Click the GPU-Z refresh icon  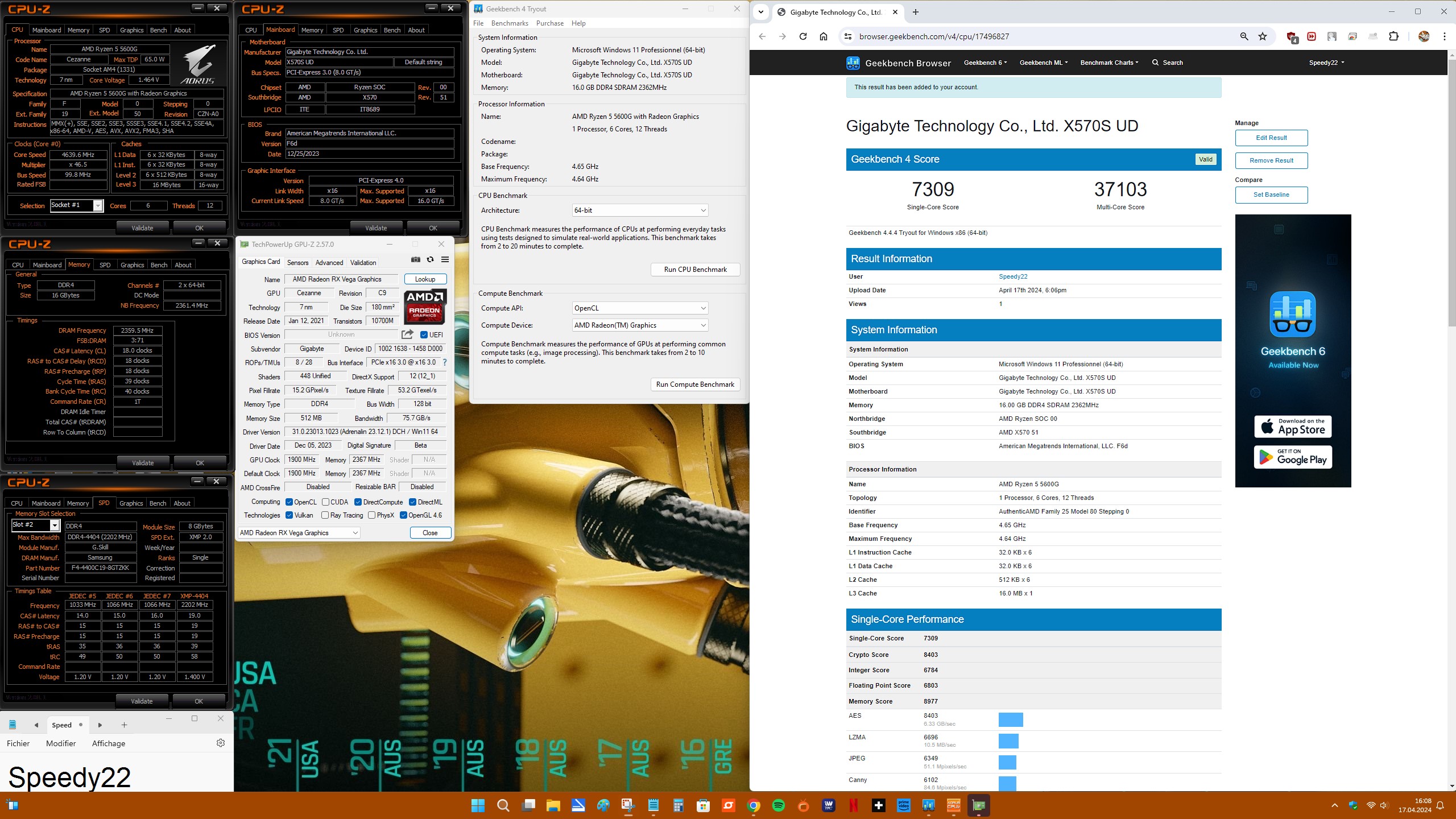tap(431, 260)
